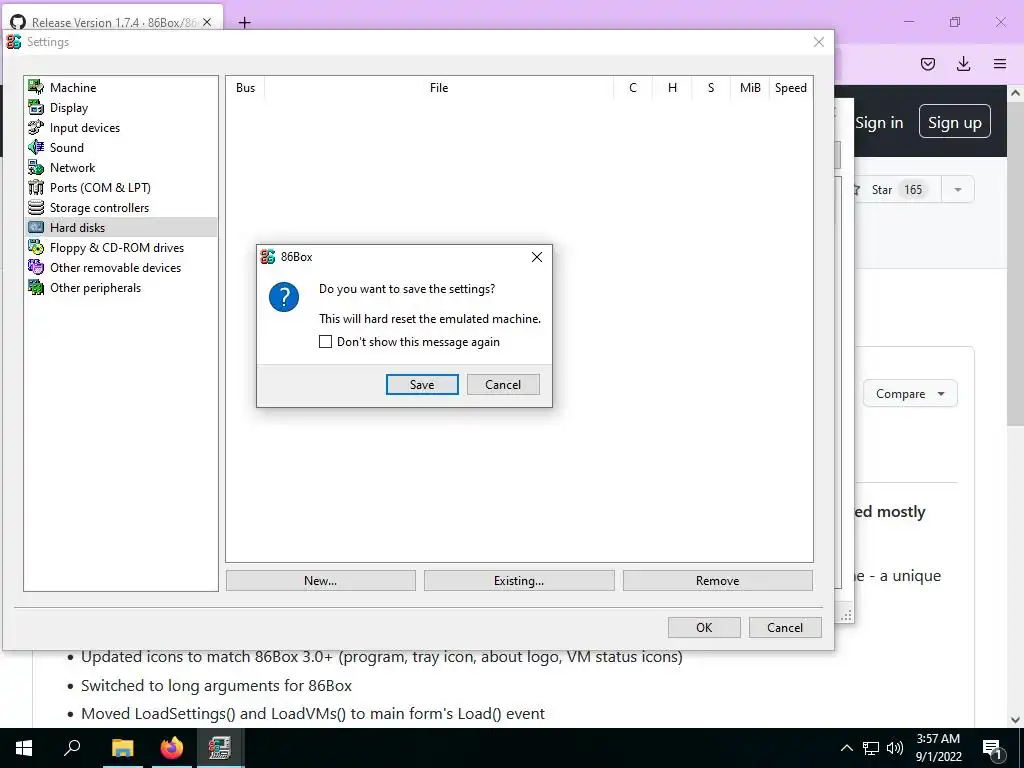Screen dimensions: 1024x768
Task: Expand the Star dropdown arrow on GitHub
Action: pos(958,190)
